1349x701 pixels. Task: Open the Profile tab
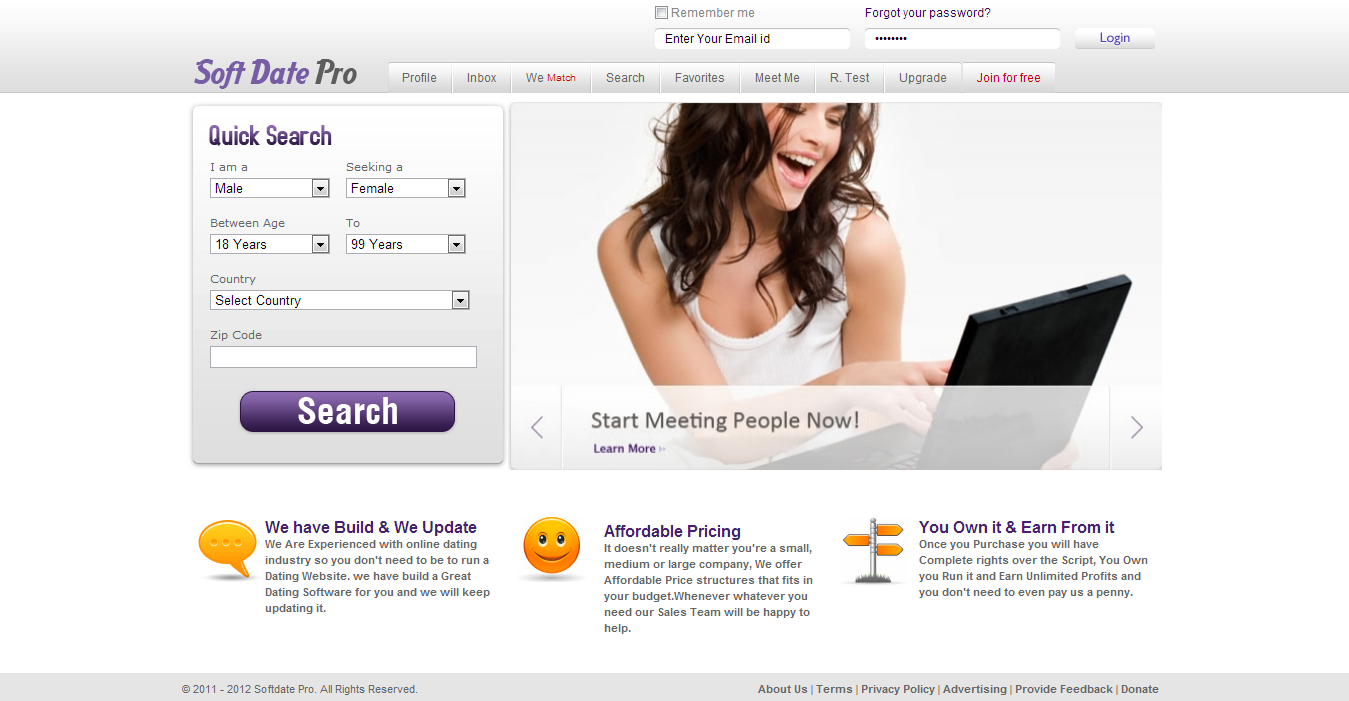(418, 77)
